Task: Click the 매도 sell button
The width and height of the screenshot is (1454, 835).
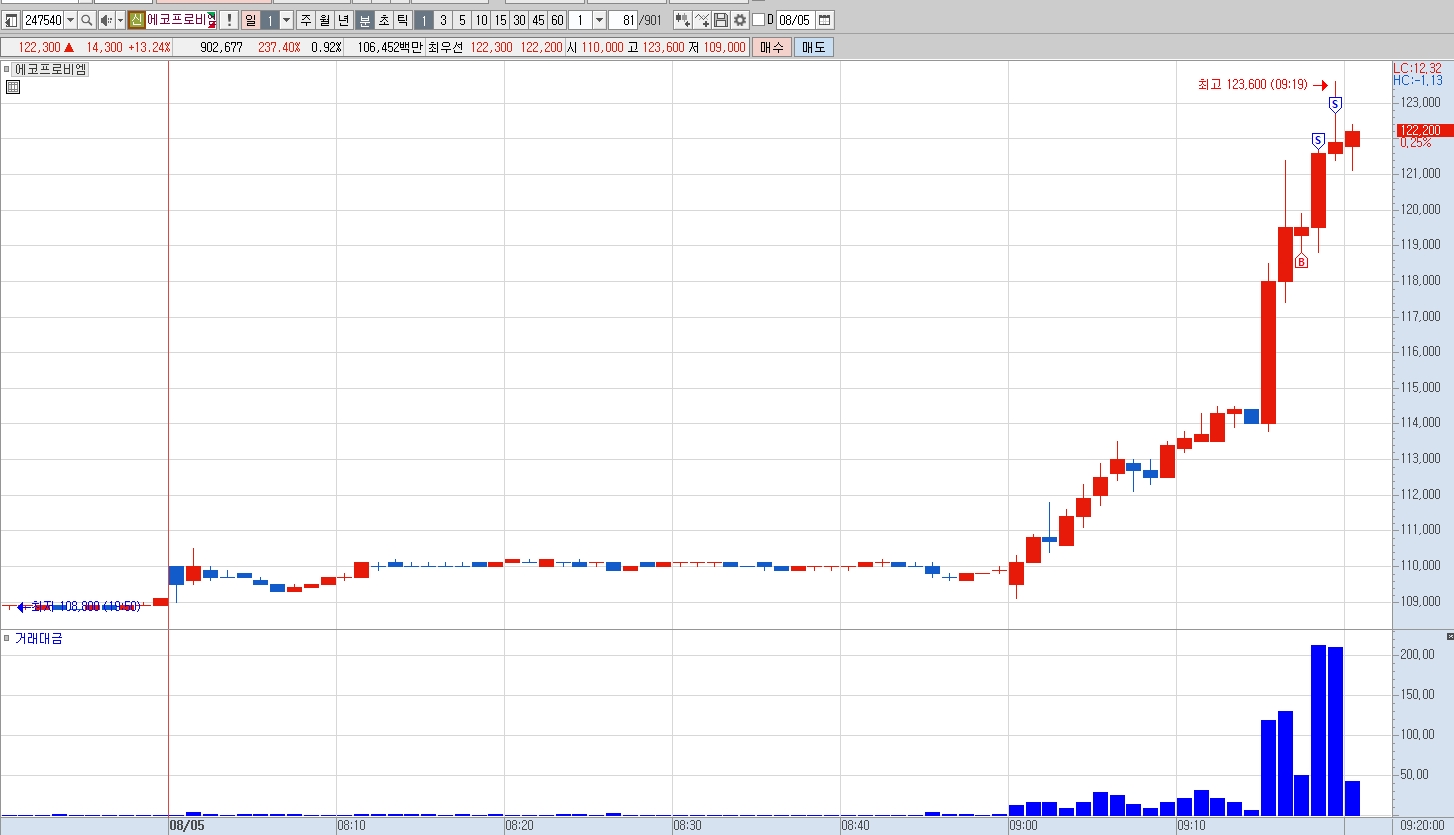Action: pos(814,47)
